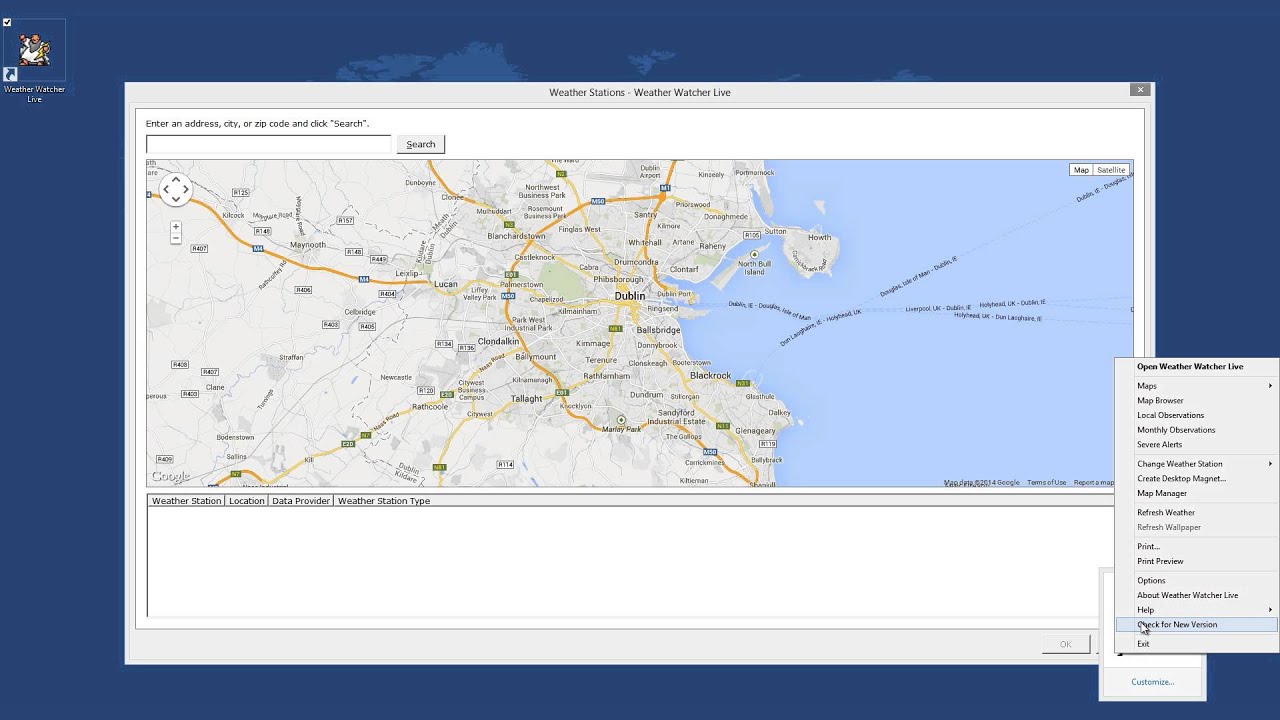Screen dimensions: 1280x720
Task: Sort by Weather Station Type column header
Action: 384,500
